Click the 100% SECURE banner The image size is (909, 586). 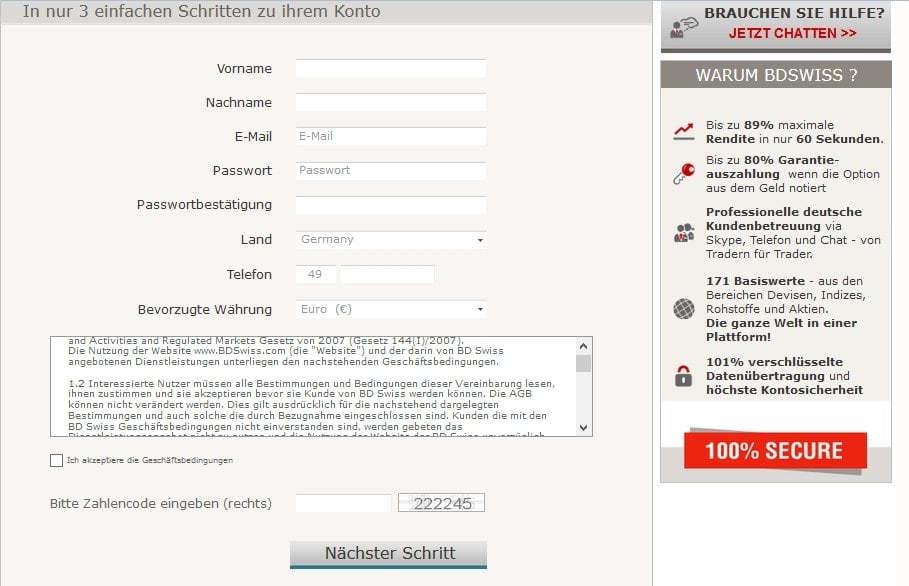(x=775, y=450)
